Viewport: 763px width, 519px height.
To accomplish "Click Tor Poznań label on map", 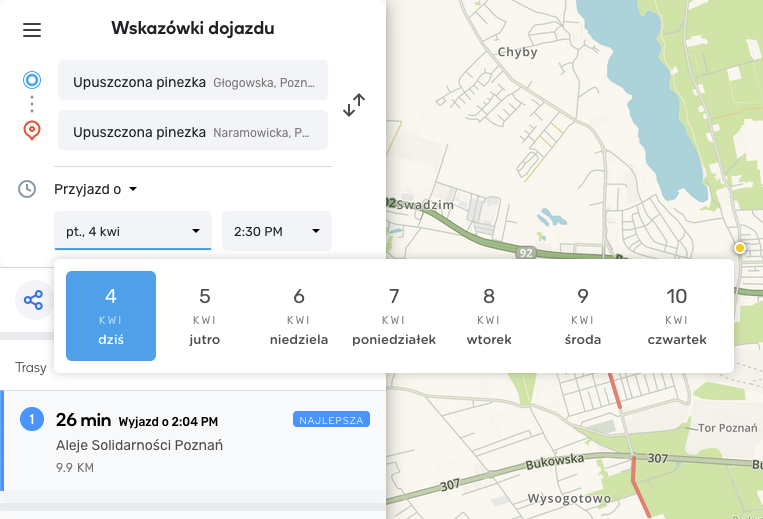I will tap(727, 428).
